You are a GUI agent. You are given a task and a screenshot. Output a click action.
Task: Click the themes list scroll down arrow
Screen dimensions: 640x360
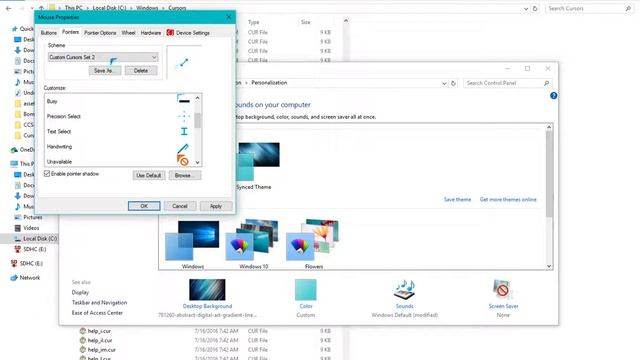tap(549, 266)
